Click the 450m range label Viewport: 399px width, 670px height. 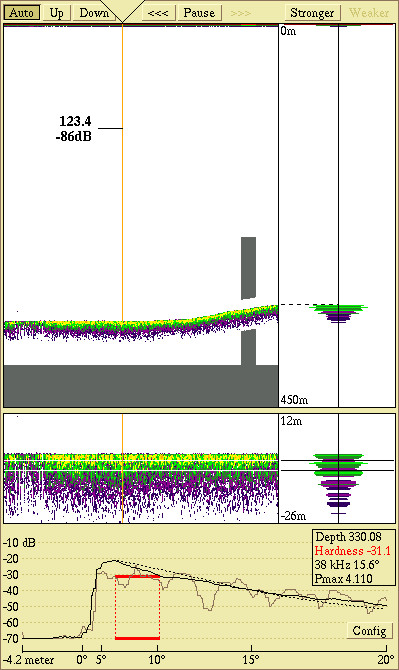point(294,400)
